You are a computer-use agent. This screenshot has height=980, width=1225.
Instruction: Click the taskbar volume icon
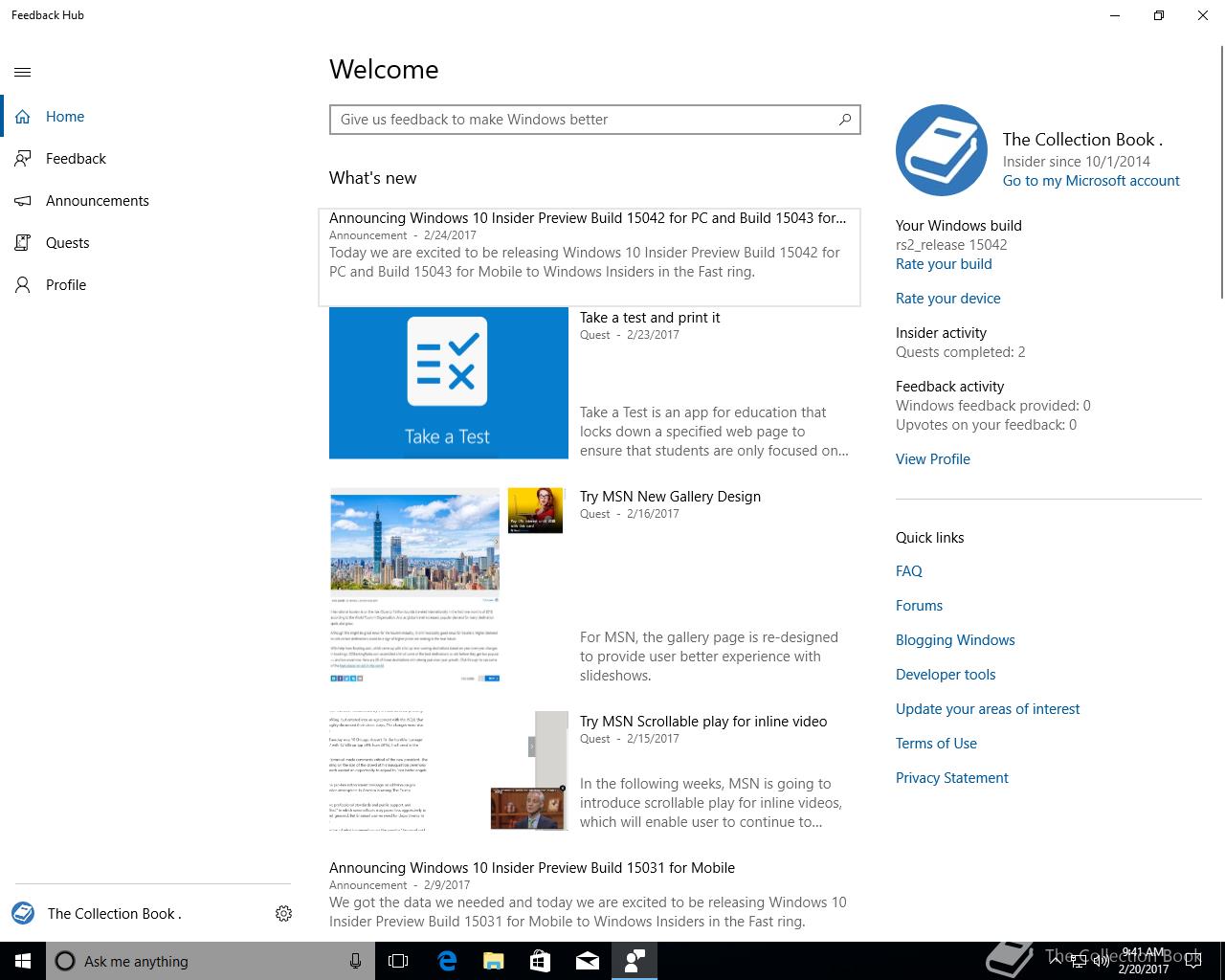tap(1101, 961)
